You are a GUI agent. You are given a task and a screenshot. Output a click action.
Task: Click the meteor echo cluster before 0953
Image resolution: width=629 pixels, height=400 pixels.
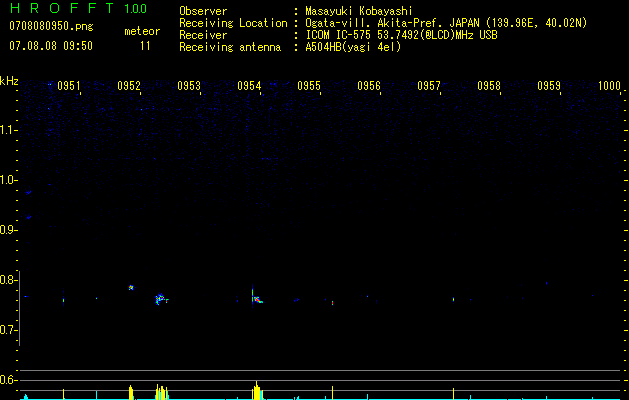[x=160, y=299]
